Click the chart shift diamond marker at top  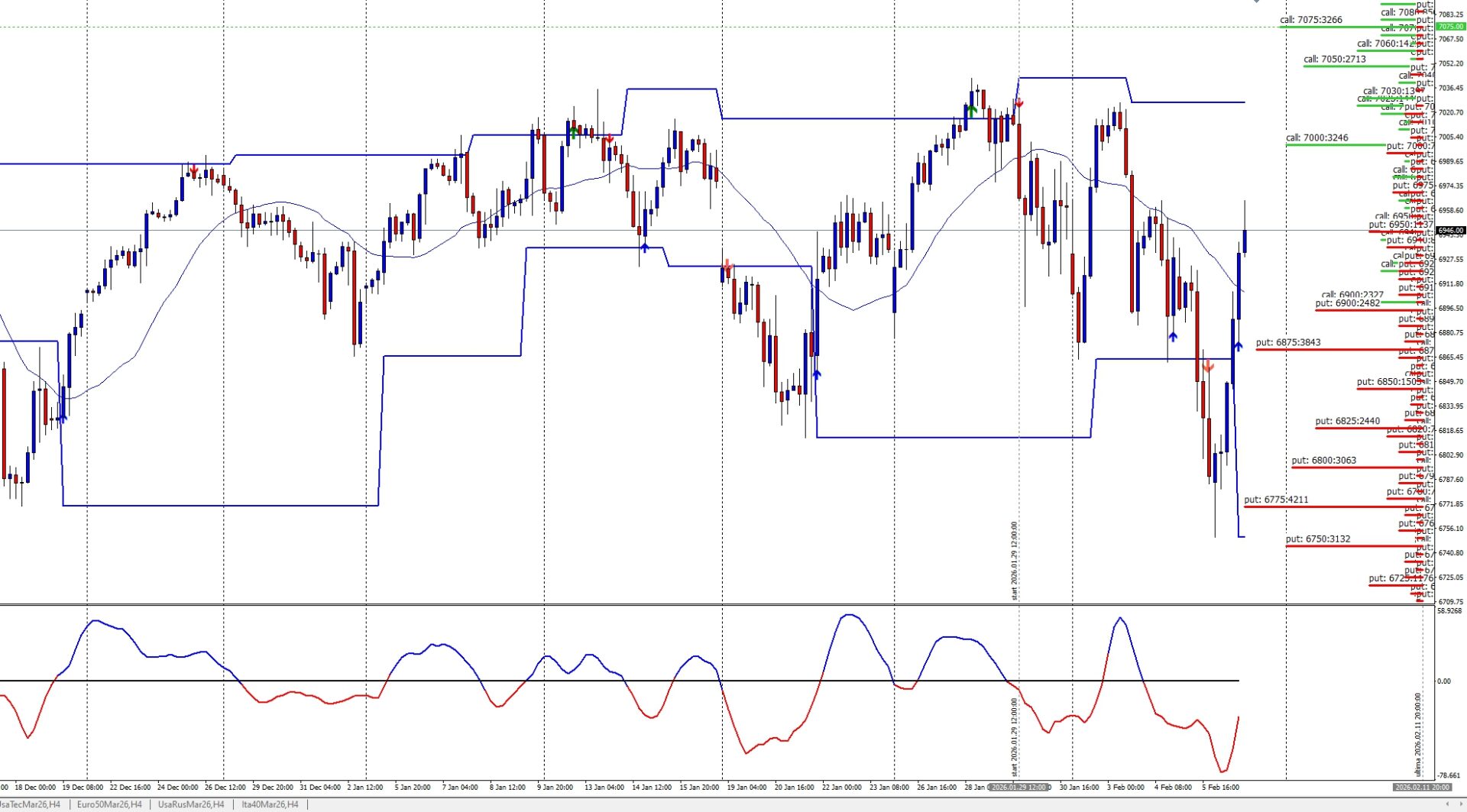click(x=1256, y=2)
